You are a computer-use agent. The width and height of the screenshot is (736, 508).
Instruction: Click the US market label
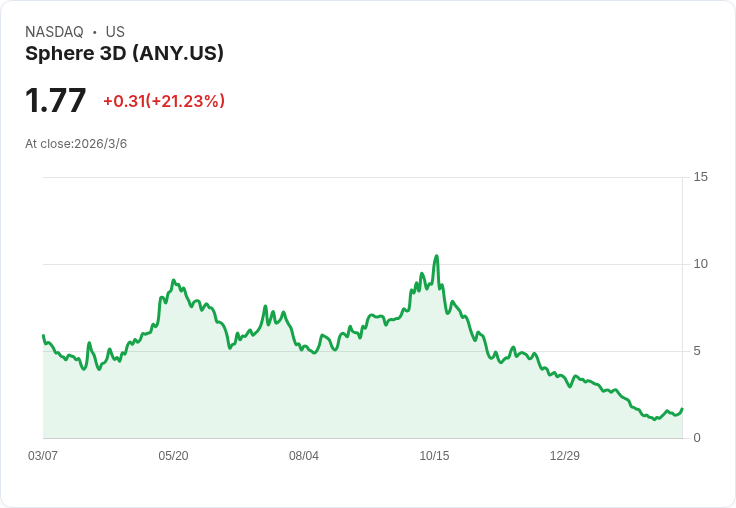click(115, 32)
